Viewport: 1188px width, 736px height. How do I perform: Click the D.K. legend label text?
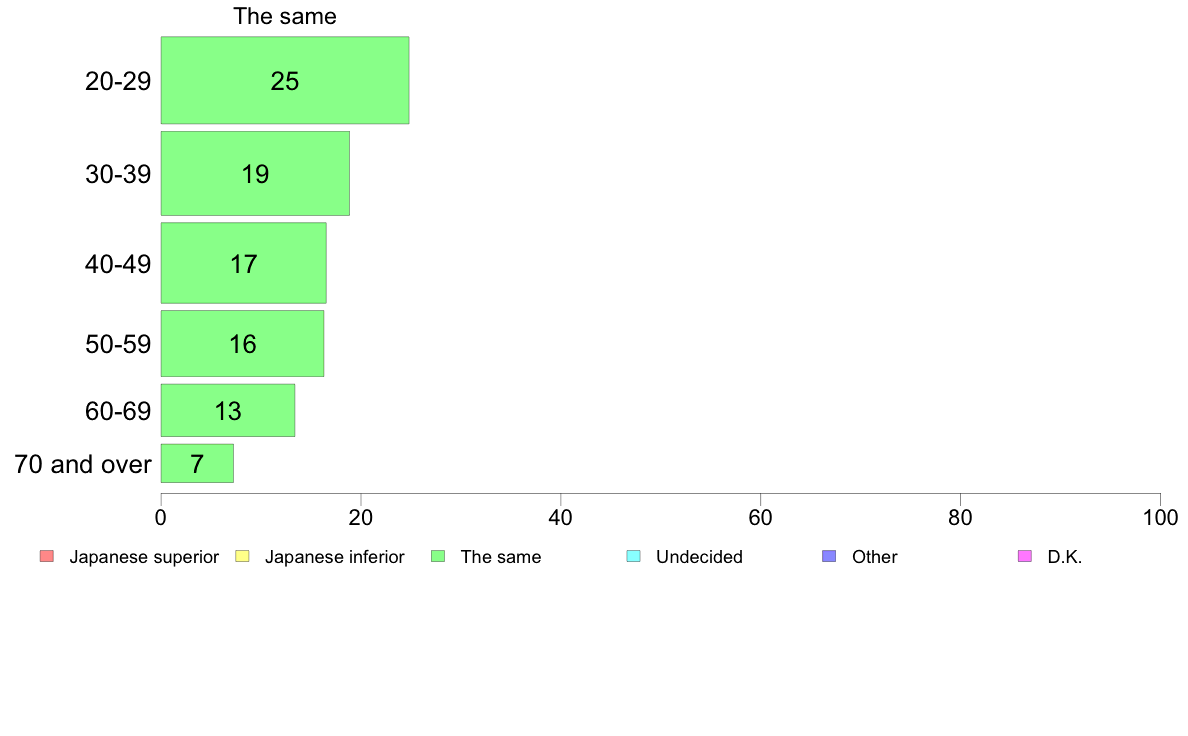[x=1065, y=557]
